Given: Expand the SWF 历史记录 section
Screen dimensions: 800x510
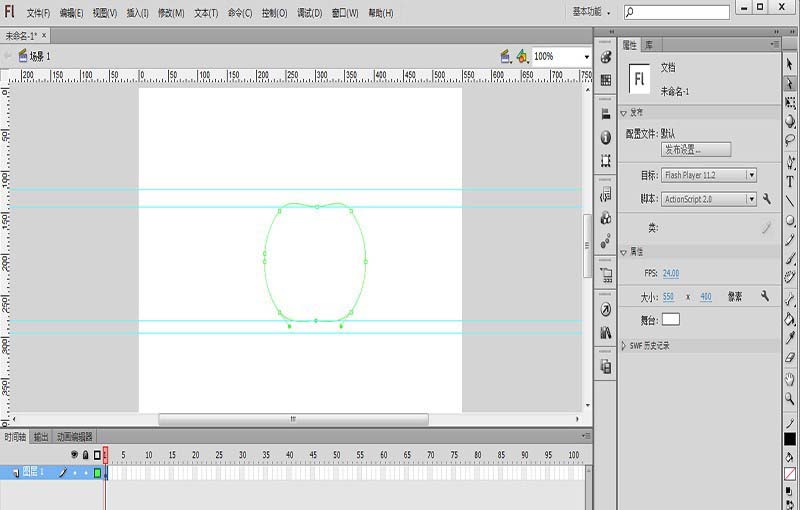Looking at the screenshot, I should (x=623, y=346).
